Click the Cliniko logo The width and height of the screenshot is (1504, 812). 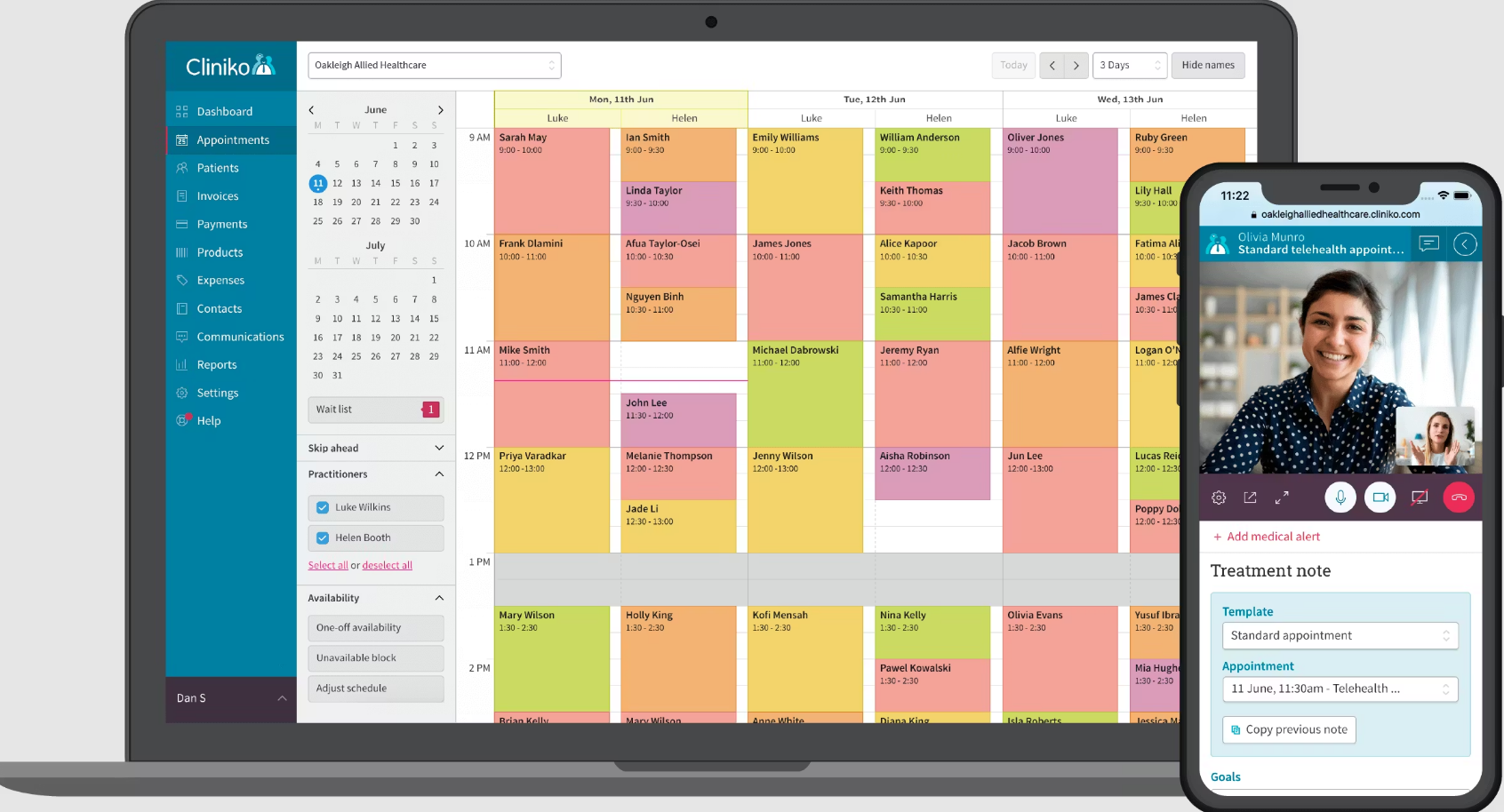click(230, 66)
